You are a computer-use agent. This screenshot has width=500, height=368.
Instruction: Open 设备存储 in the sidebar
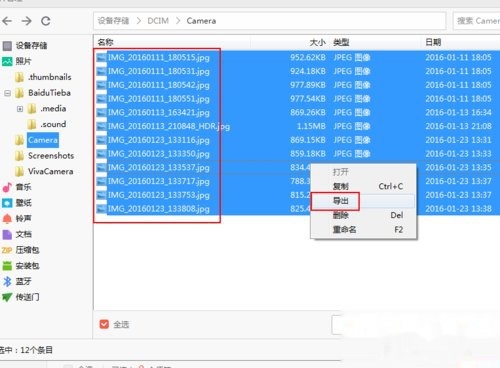click(25, 45)
